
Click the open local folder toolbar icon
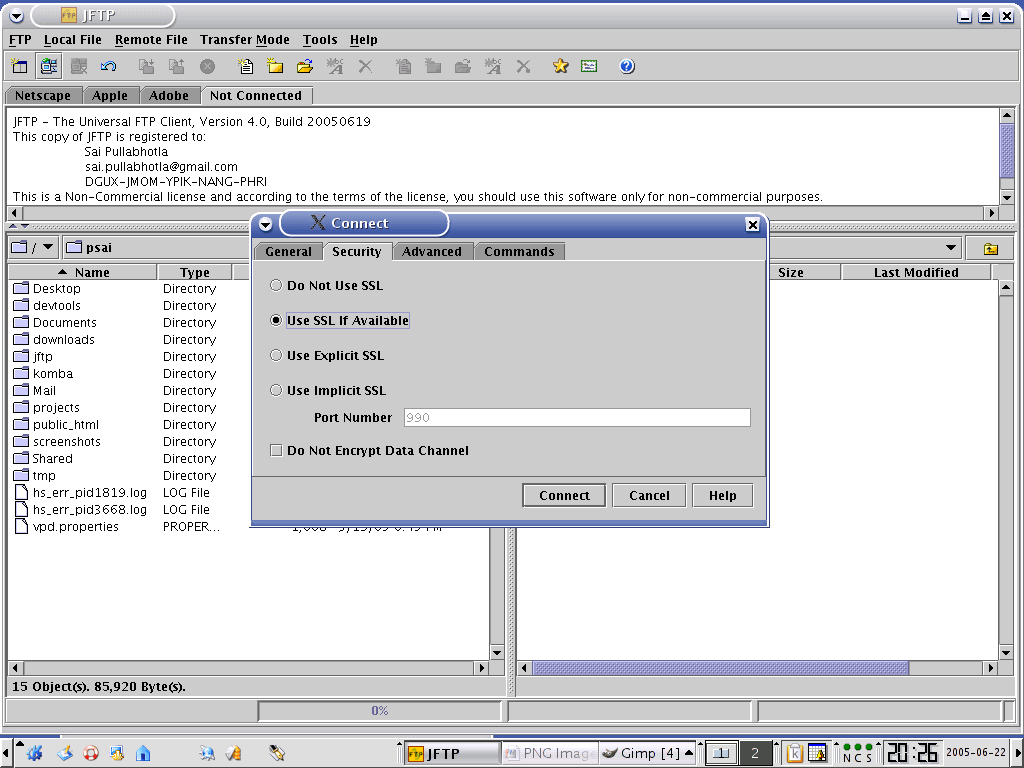[305, 66]
